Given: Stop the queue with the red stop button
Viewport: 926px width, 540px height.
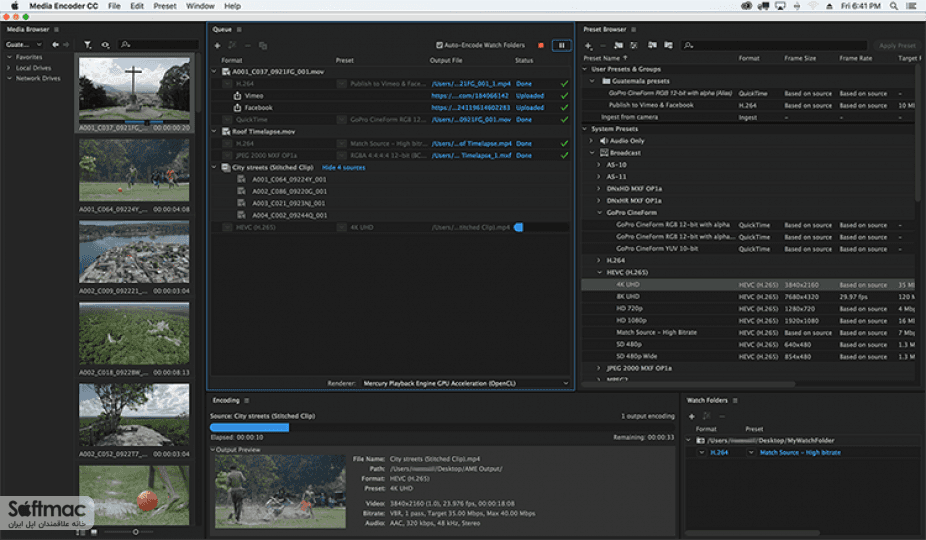Looking at the screenshot, I should (x=541, y=45).
